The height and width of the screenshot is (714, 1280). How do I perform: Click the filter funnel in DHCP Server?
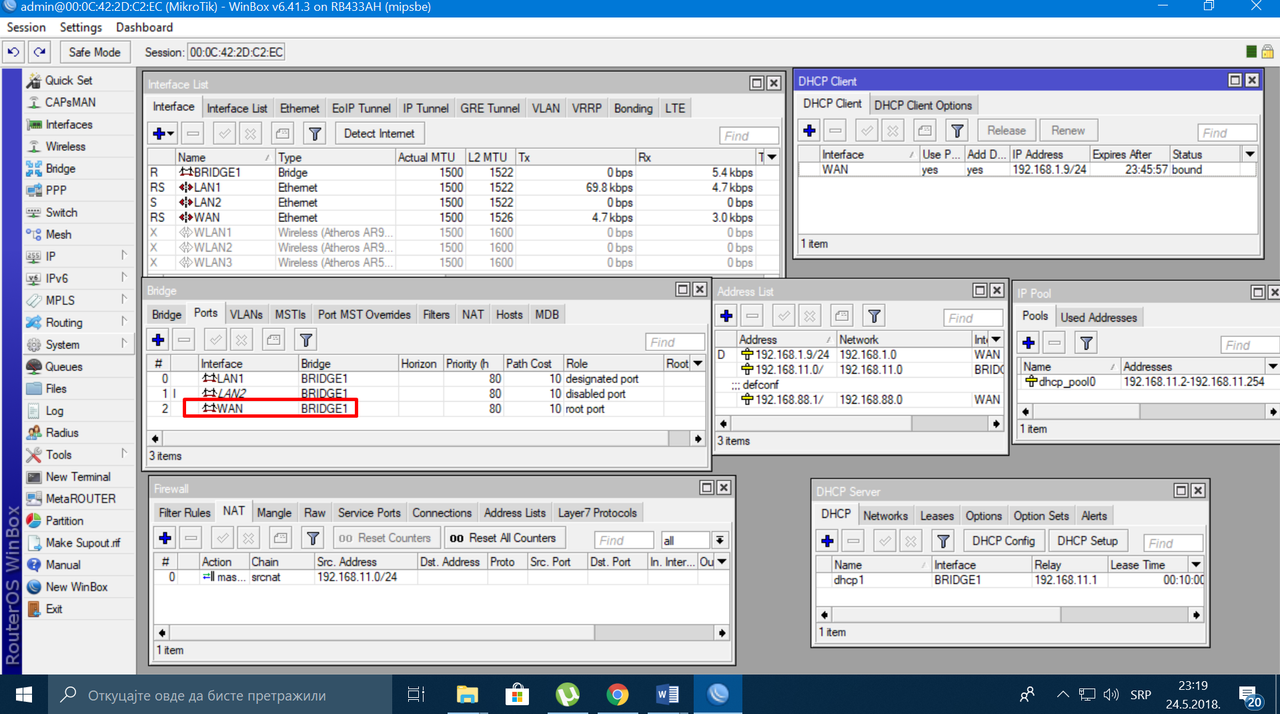[943, 541]
